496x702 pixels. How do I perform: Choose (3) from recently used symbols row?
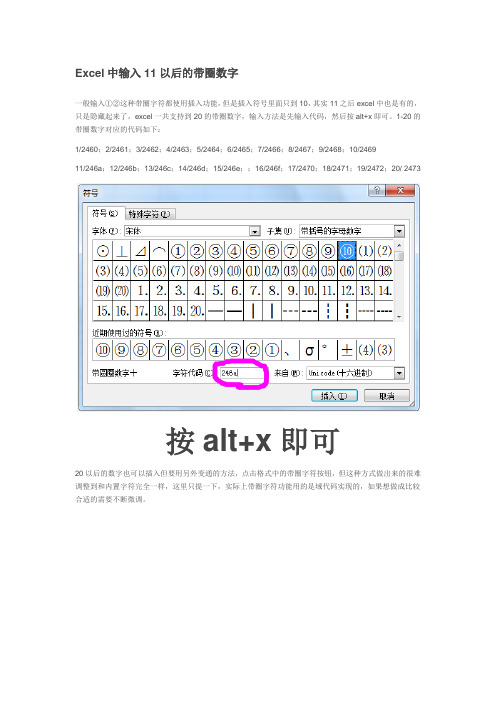pyautogui.click(x=385, y=350)
